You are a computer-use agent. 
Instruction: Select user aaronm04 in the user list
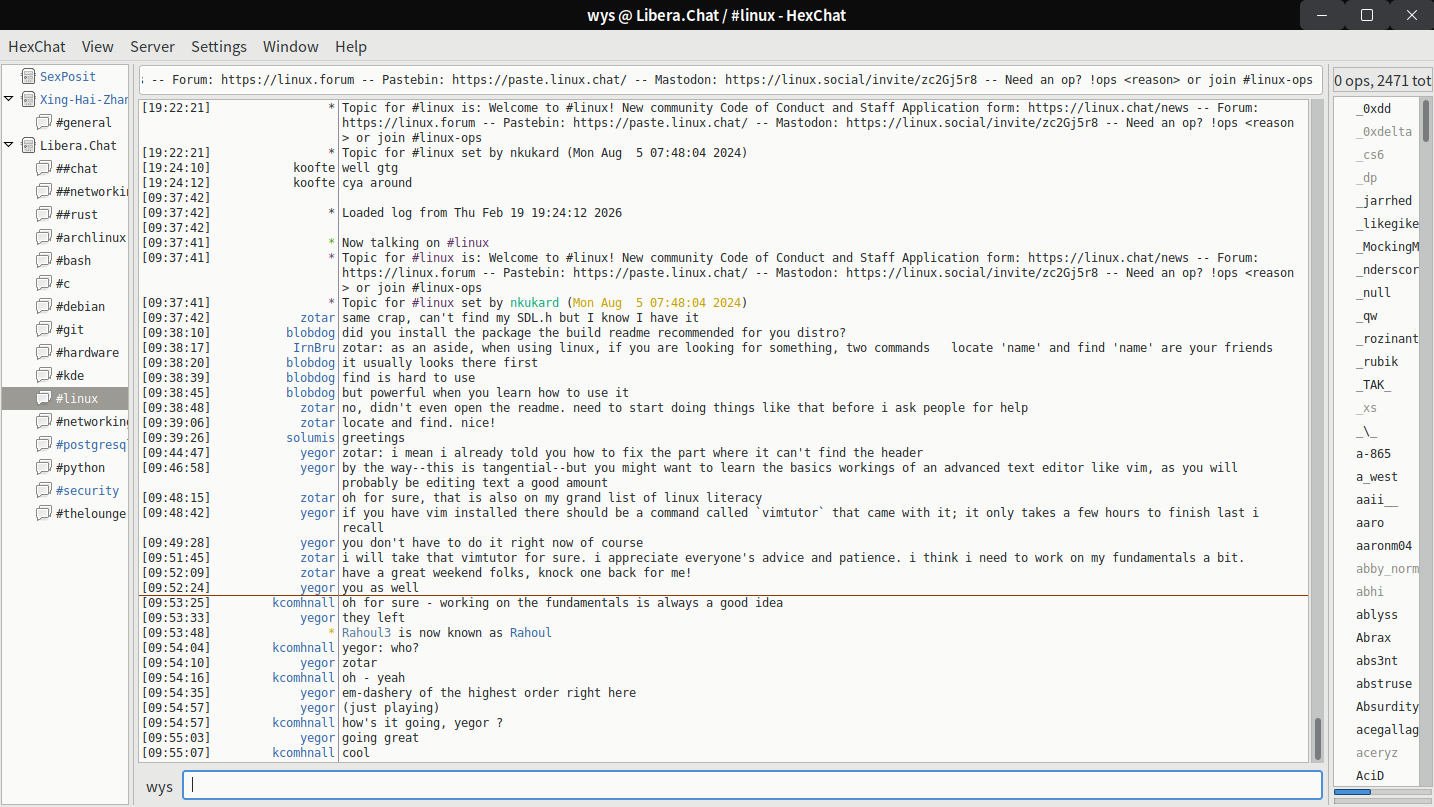point(1383,546)
